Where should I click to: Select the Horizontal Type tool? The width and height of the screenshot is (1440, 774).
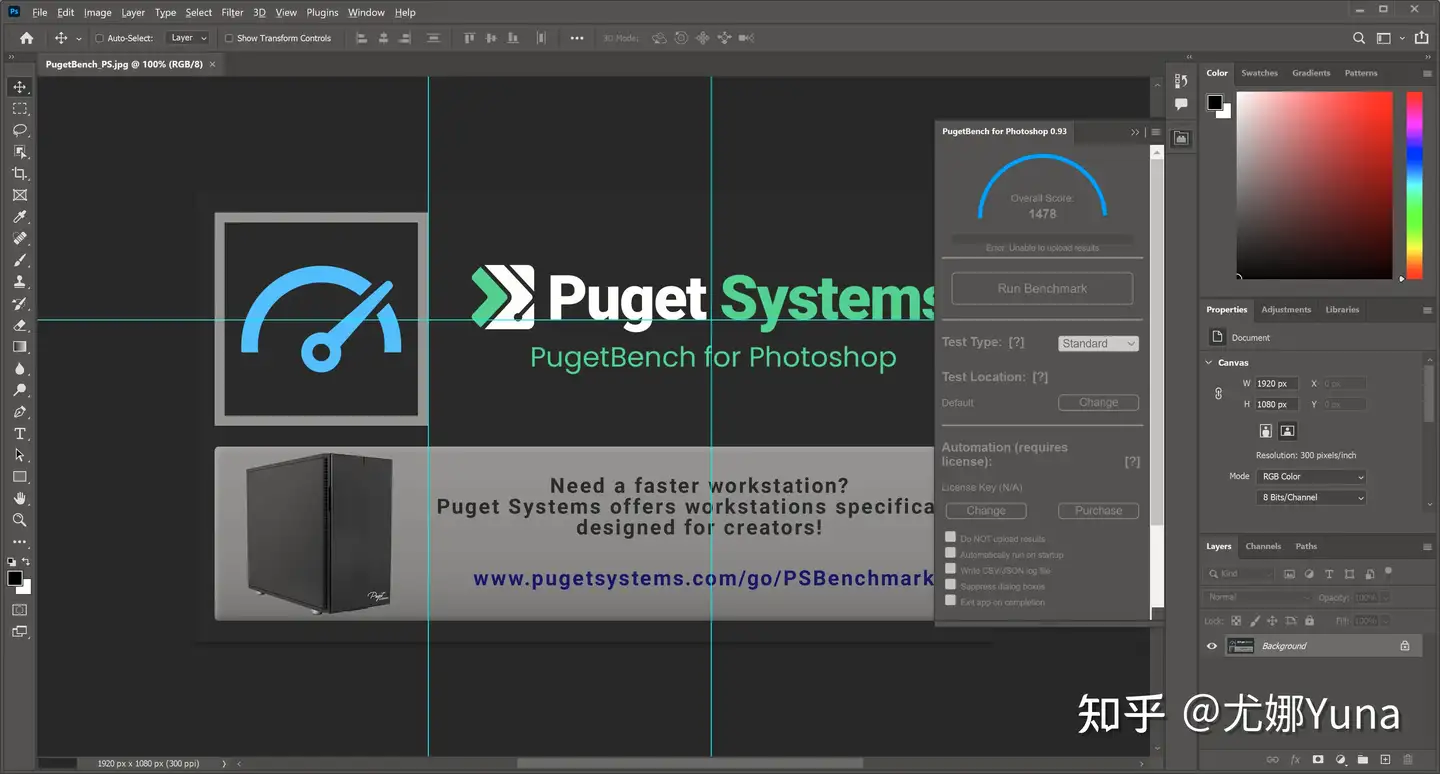19,434
